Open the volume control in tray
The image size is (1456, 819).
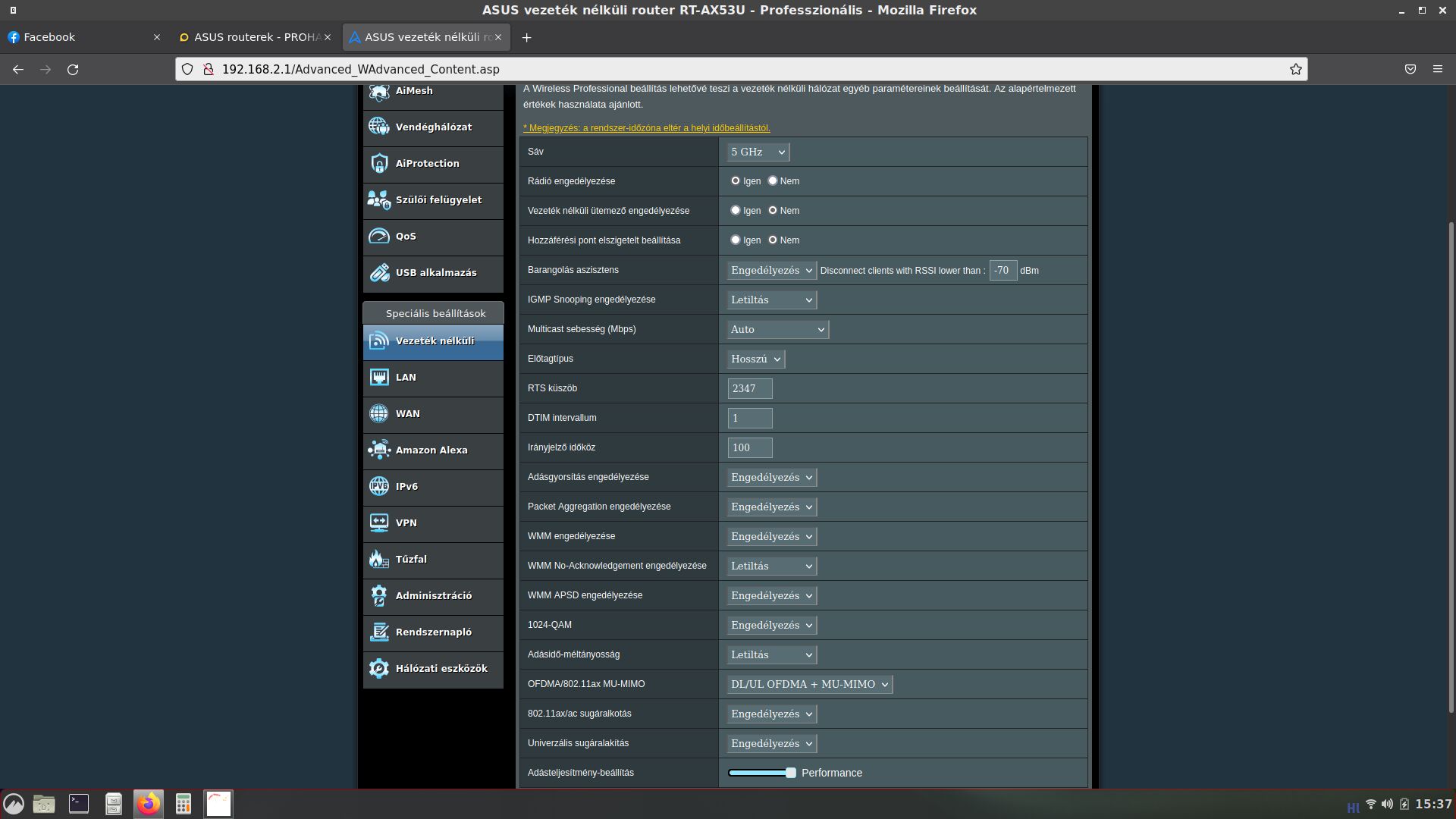pos(1387,804)
